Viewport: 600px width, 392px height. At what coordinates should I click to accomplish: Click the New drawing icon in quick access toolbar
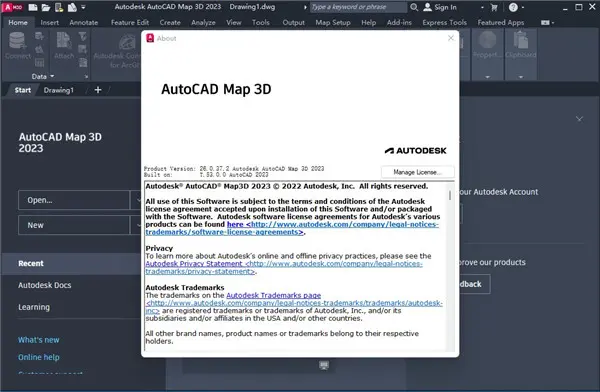coord(33,7)
